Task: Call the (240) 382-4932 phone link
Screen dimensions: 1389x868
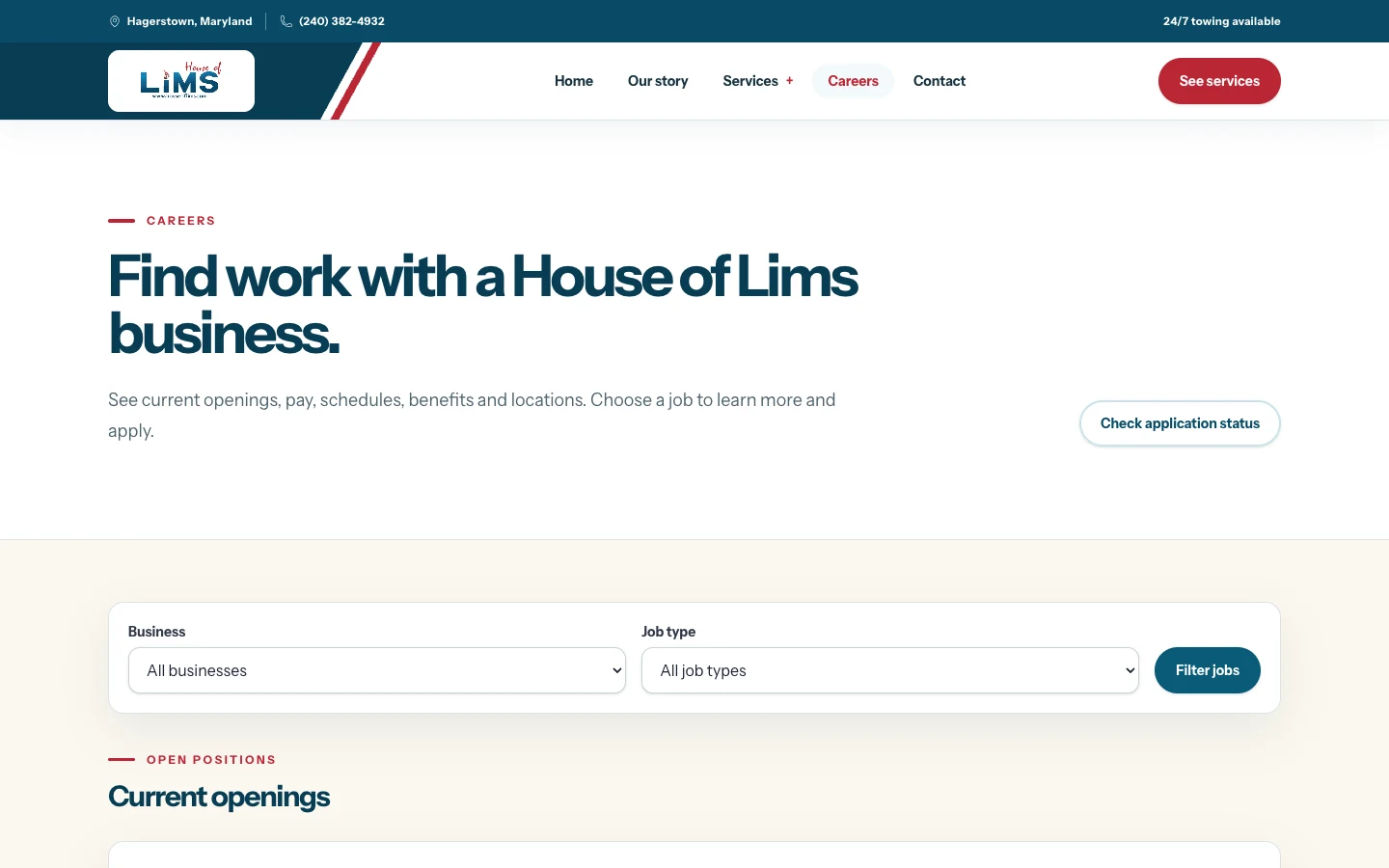Action: click(341, 21)
